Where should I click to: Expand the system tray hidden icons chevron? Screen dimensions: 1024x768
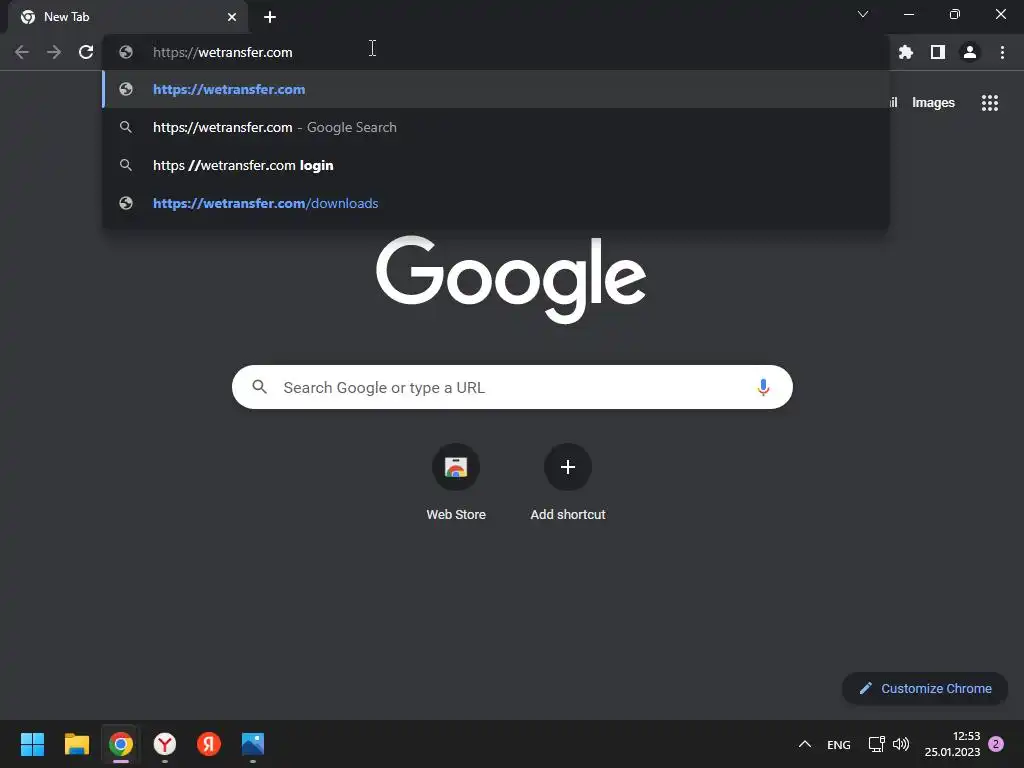tap(805, 744)
